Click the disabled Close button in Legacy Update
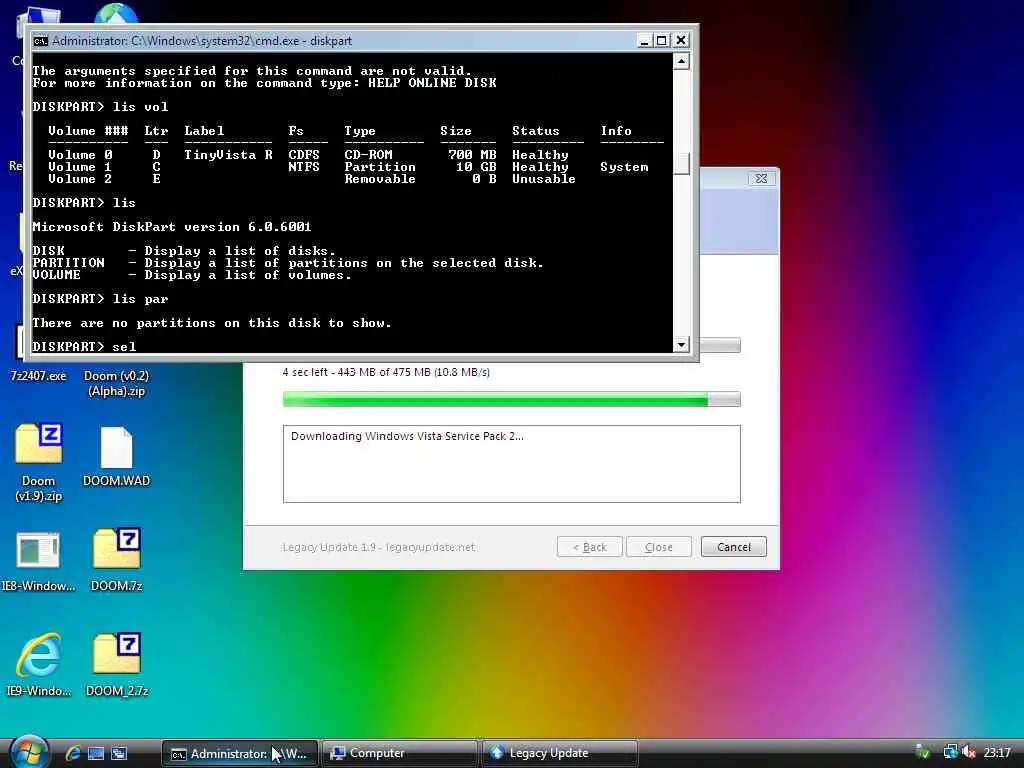Viewport: 1024px width, 768px height. coord(658,547)
